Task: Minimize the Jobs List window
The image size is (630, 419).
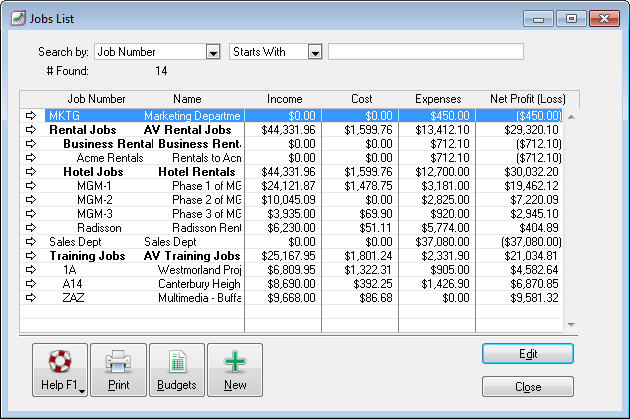Action: pos(538,19)
